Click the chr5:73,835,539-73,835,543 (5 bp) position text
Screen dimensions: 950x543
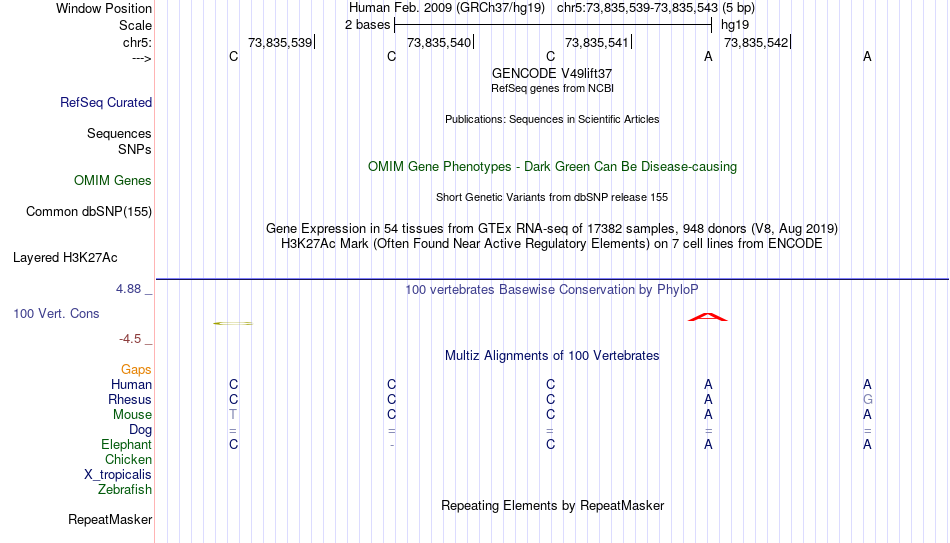[656, 8]
